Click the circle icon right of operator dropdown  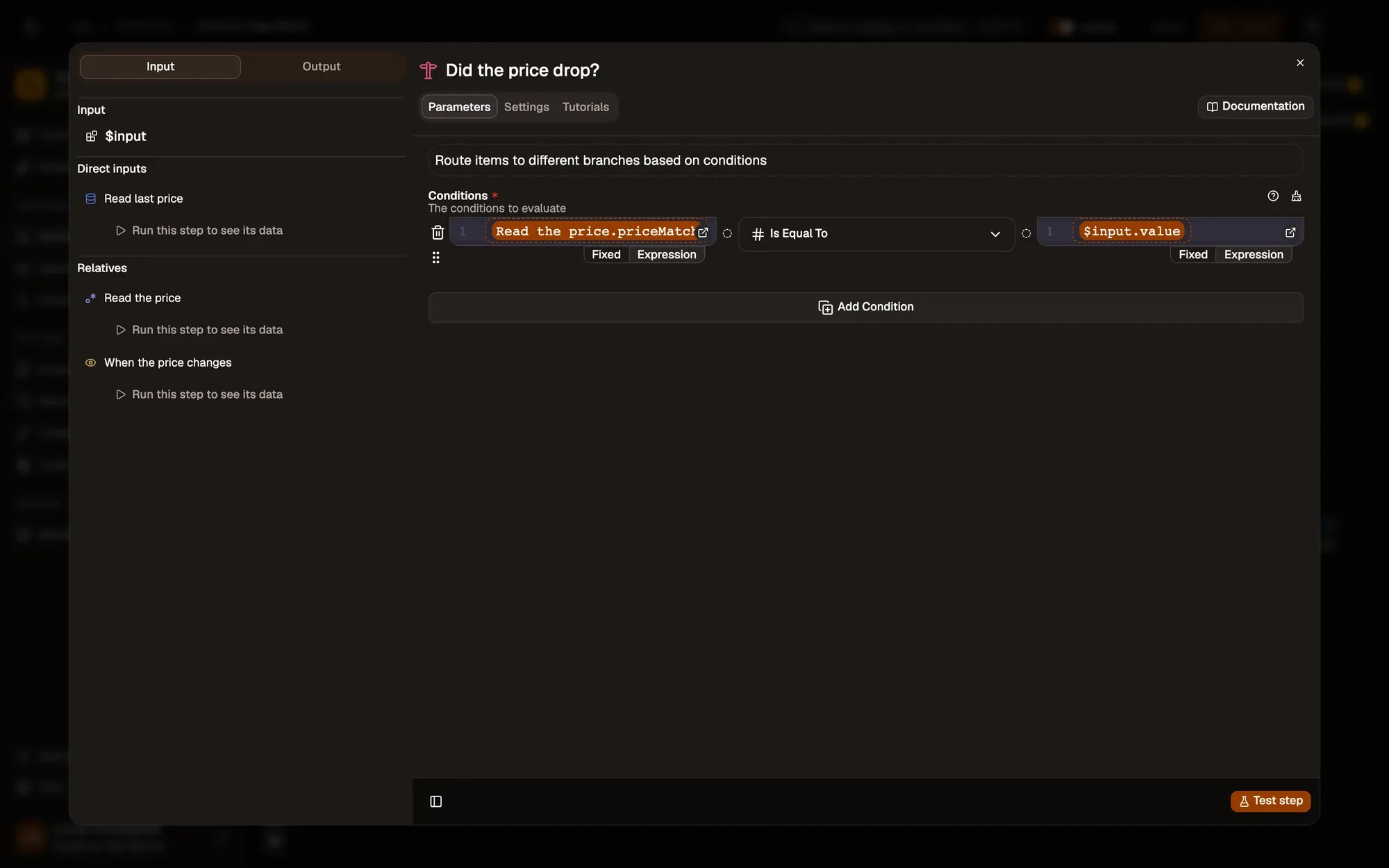1026,233
